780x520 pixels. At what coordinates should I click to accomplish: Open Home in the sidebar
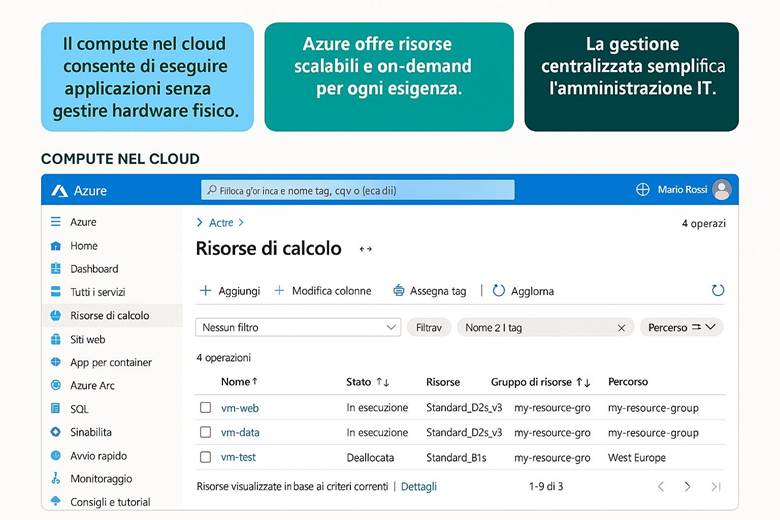pos(84,246)
